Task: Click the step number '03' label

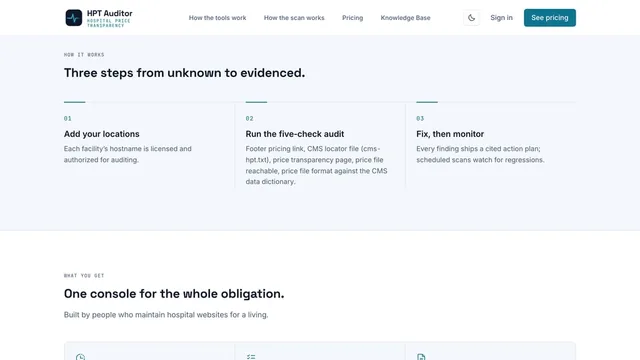Action: tap(420, 118)
